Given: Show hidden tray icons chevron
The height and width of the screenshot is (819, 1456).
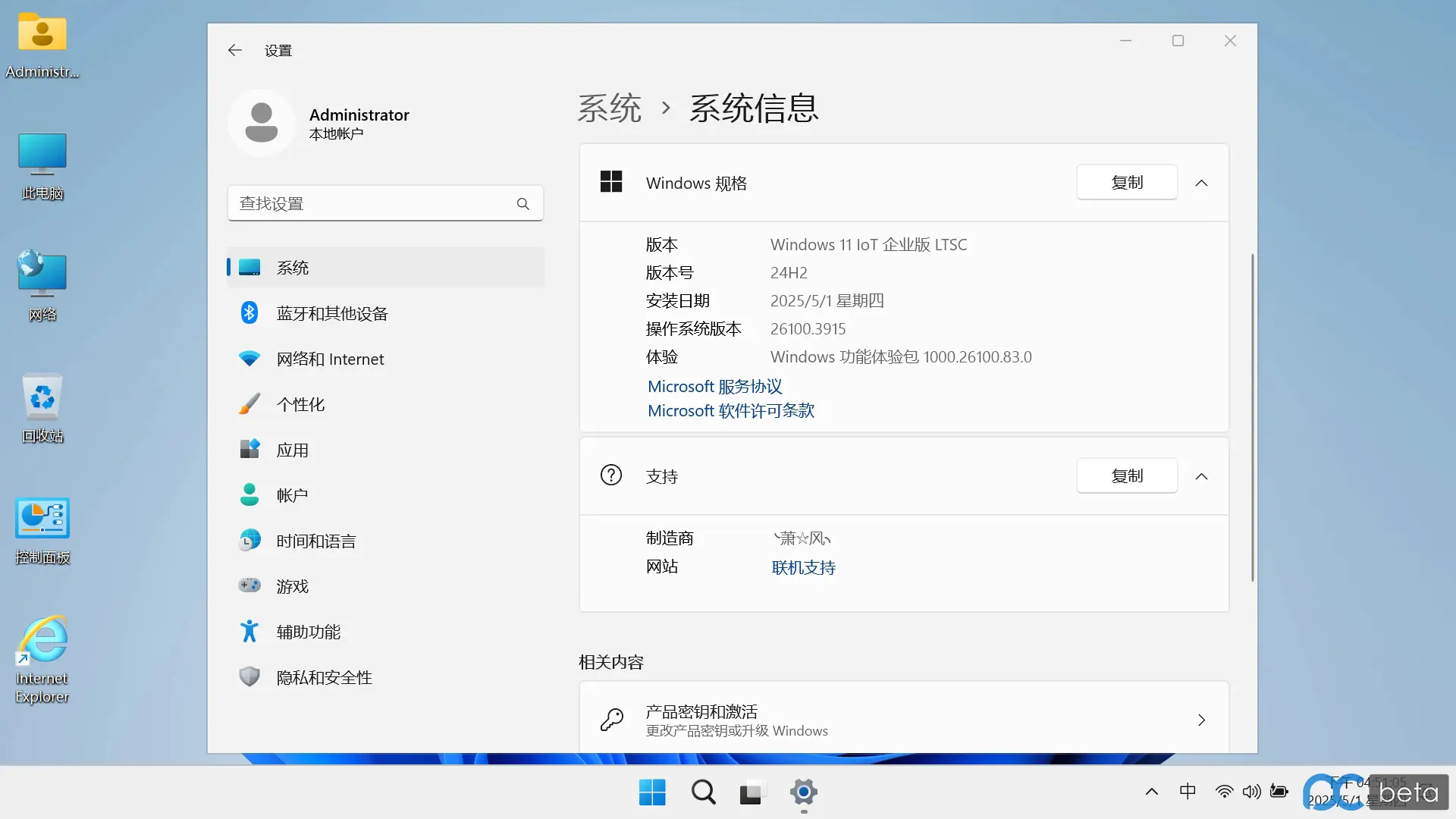Looking at the screenshot, I should [x=1151, y=792].
